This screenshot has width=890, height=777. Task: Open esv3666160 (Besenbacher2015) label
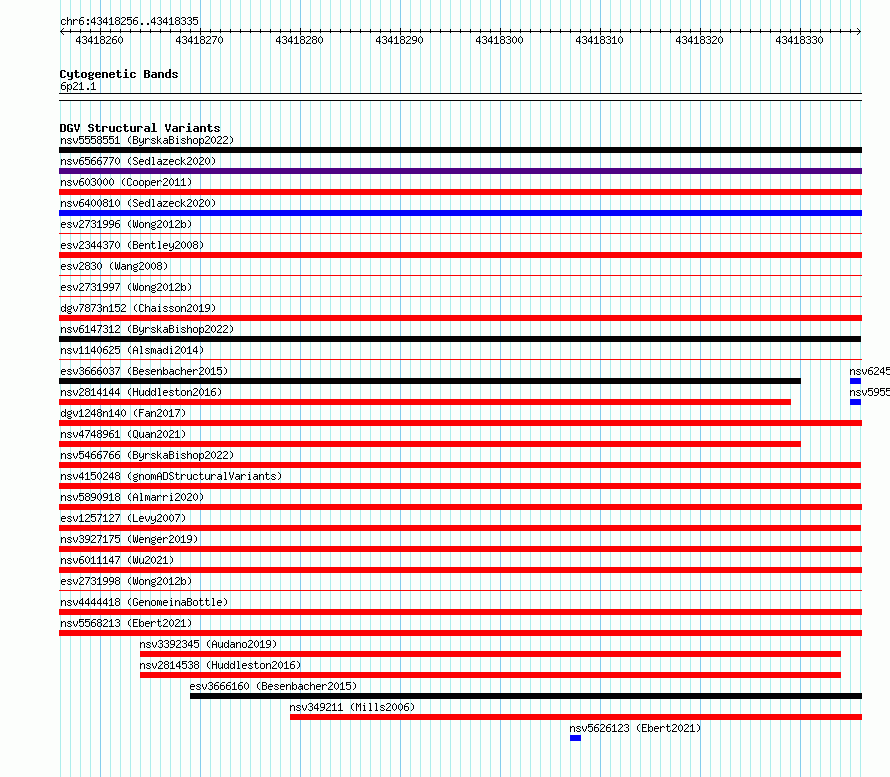tap(273, 686)
